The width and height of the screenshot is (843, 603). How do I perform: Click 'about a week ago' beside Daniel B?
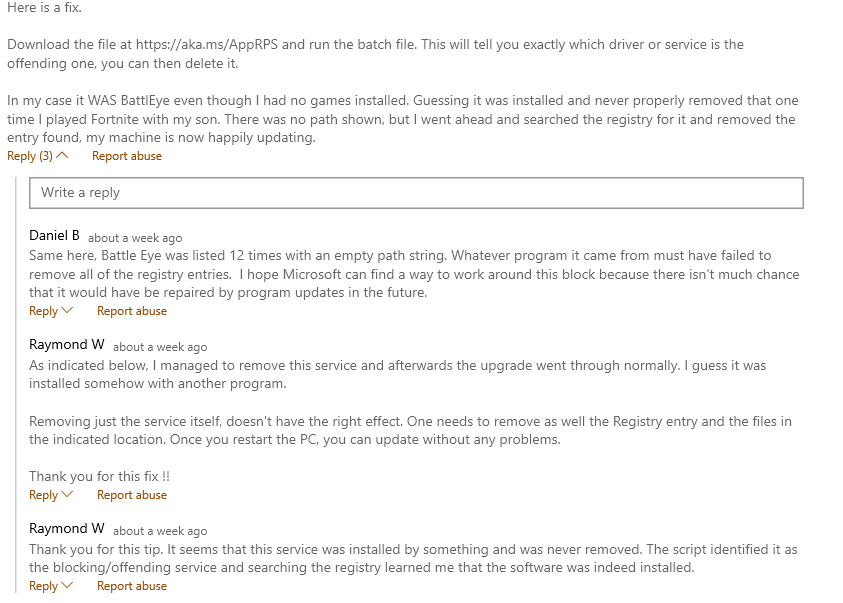tap(135, 238)
